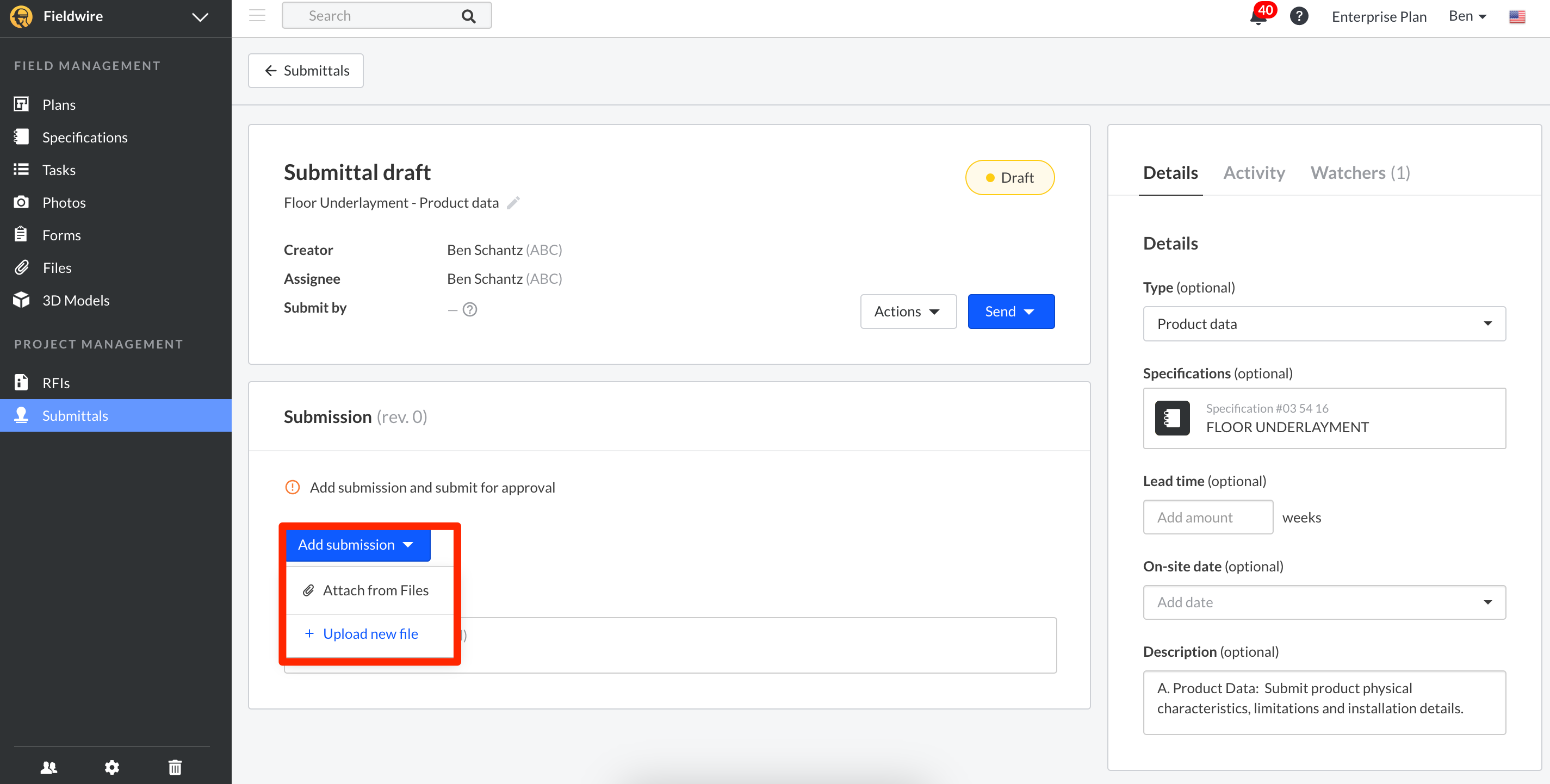1550x784 pixels.
Task: Click the specification notebook icon
Action: (x=1172, y=418)
